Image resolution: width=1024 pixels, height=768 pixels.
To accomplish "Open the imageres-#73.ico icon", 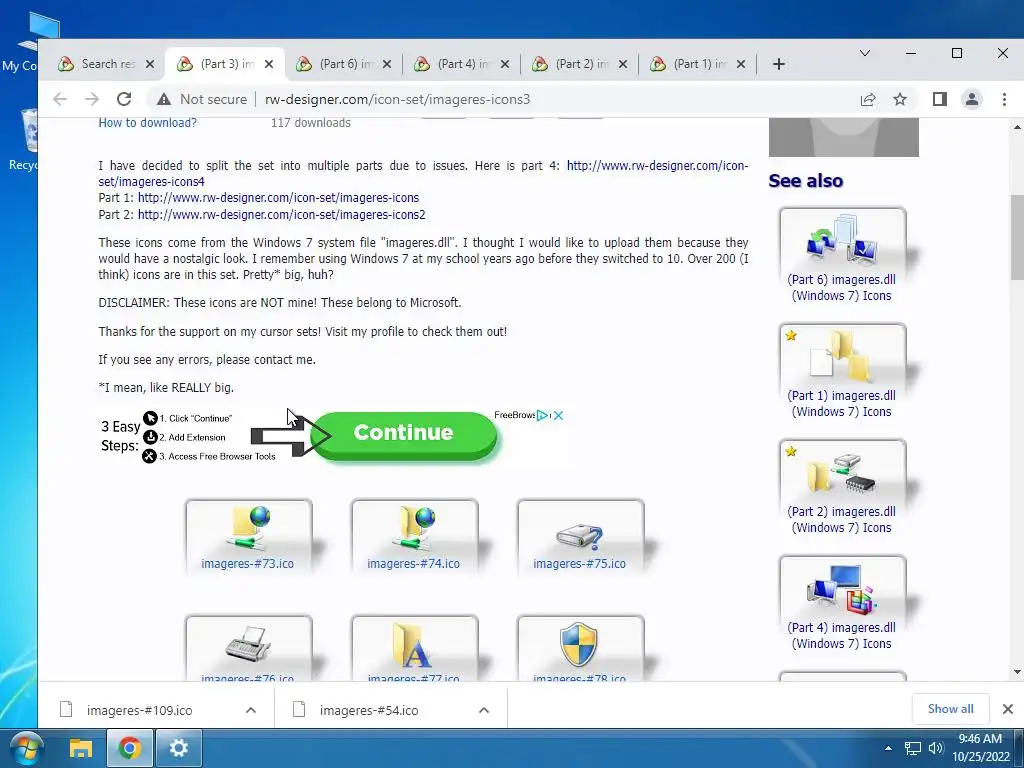I will (248, 536).
